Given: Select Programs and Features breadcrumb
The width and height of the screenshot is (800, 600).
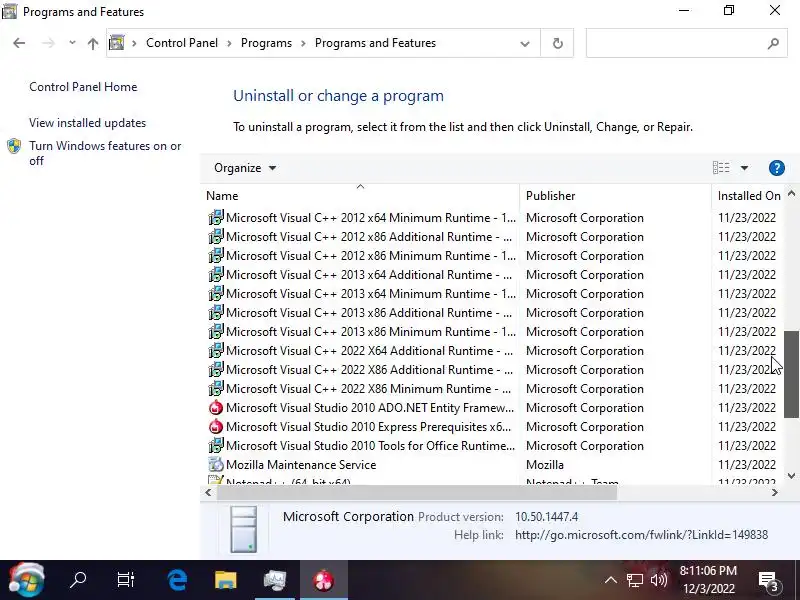Looking at the screenshot, I should [375, 43].
